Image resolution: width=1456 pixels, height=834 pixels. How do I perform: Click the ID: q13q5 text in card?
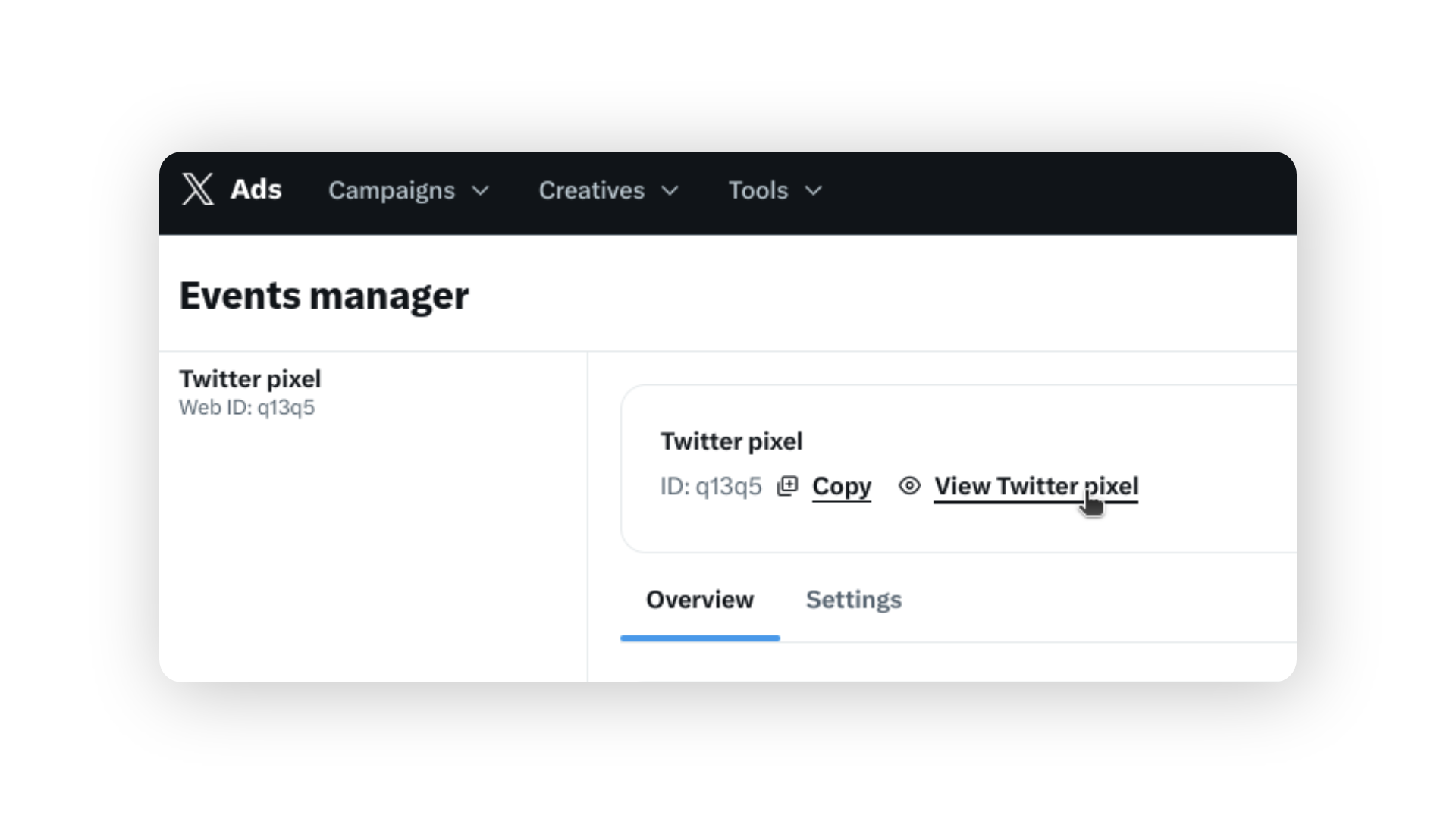(x=711, y=486)
